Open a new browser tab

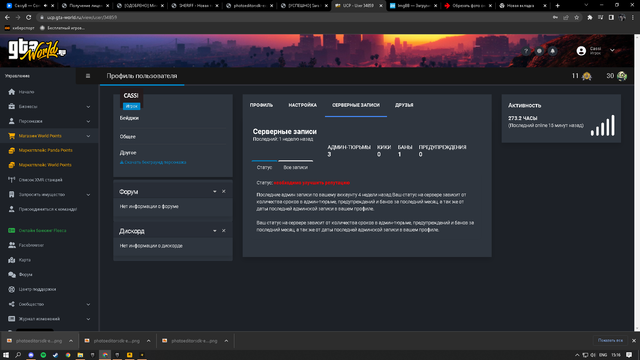click(x=558, y=5)
